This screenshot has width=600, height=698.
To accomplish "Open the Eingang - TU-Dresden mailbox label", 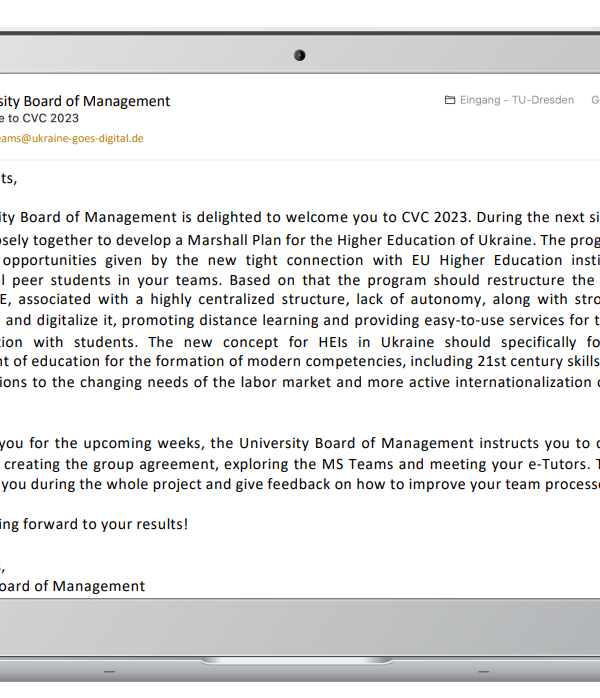I will pyautogui.click(x=517, y=100).
